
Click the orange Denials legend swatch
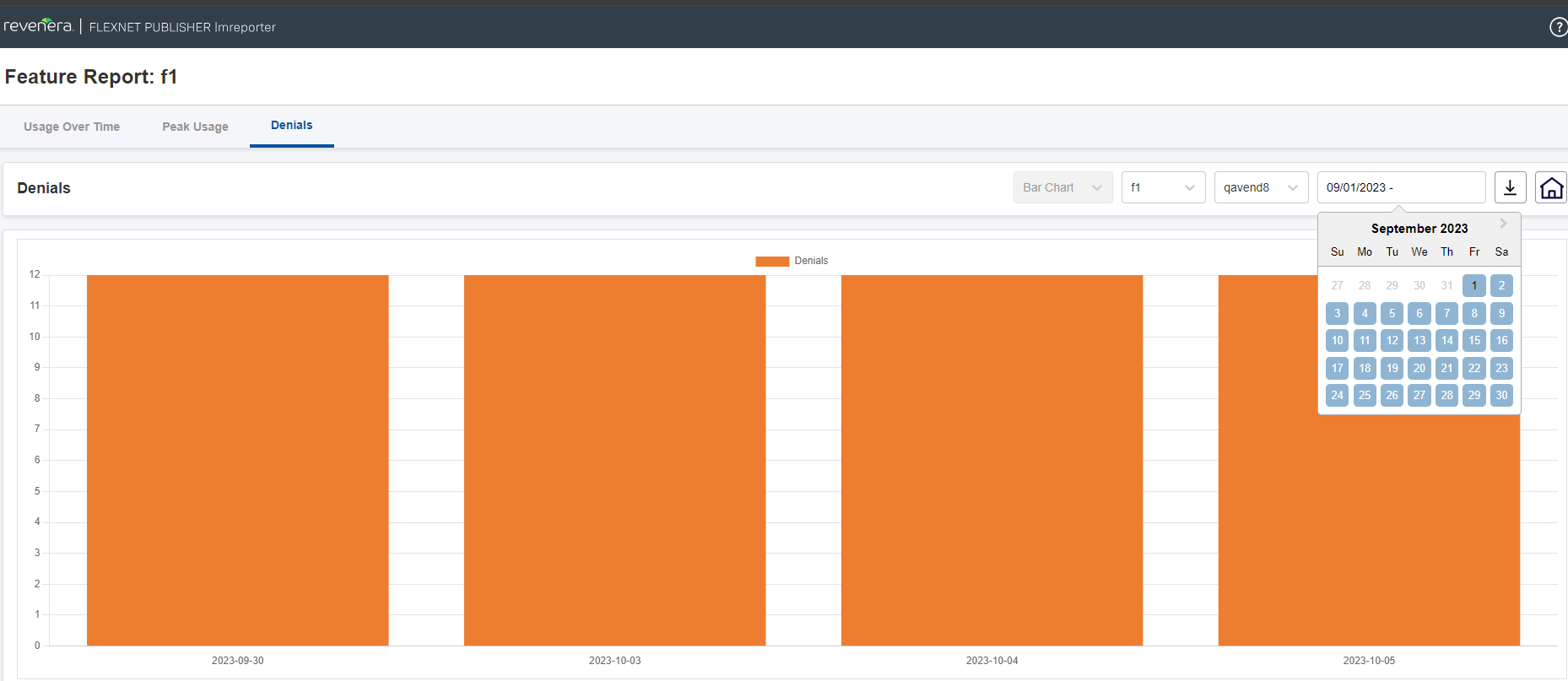tap(771, 262)
